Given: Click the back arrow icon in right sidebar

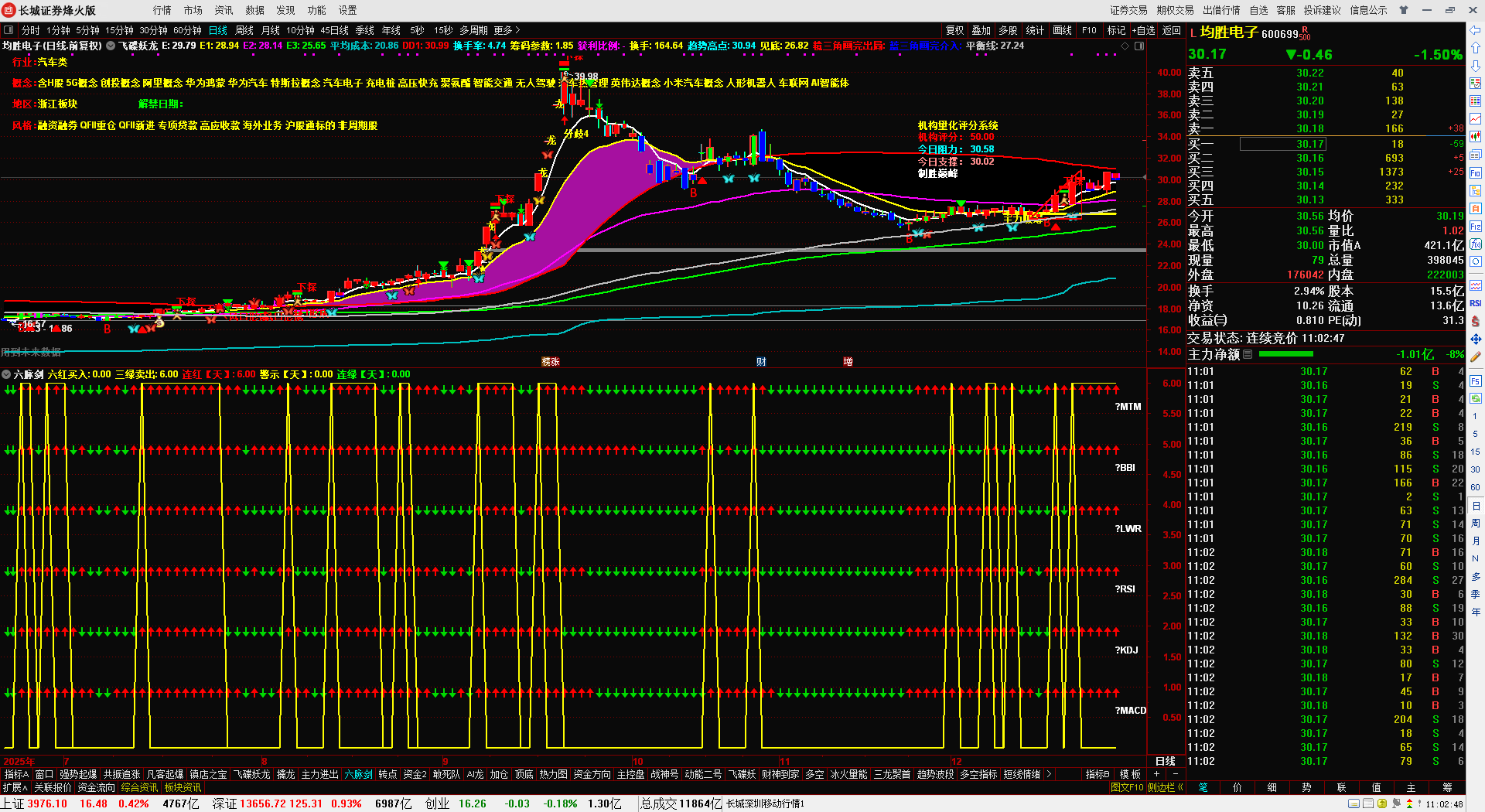Looking at the screenshot, I should coord(1476,29).
